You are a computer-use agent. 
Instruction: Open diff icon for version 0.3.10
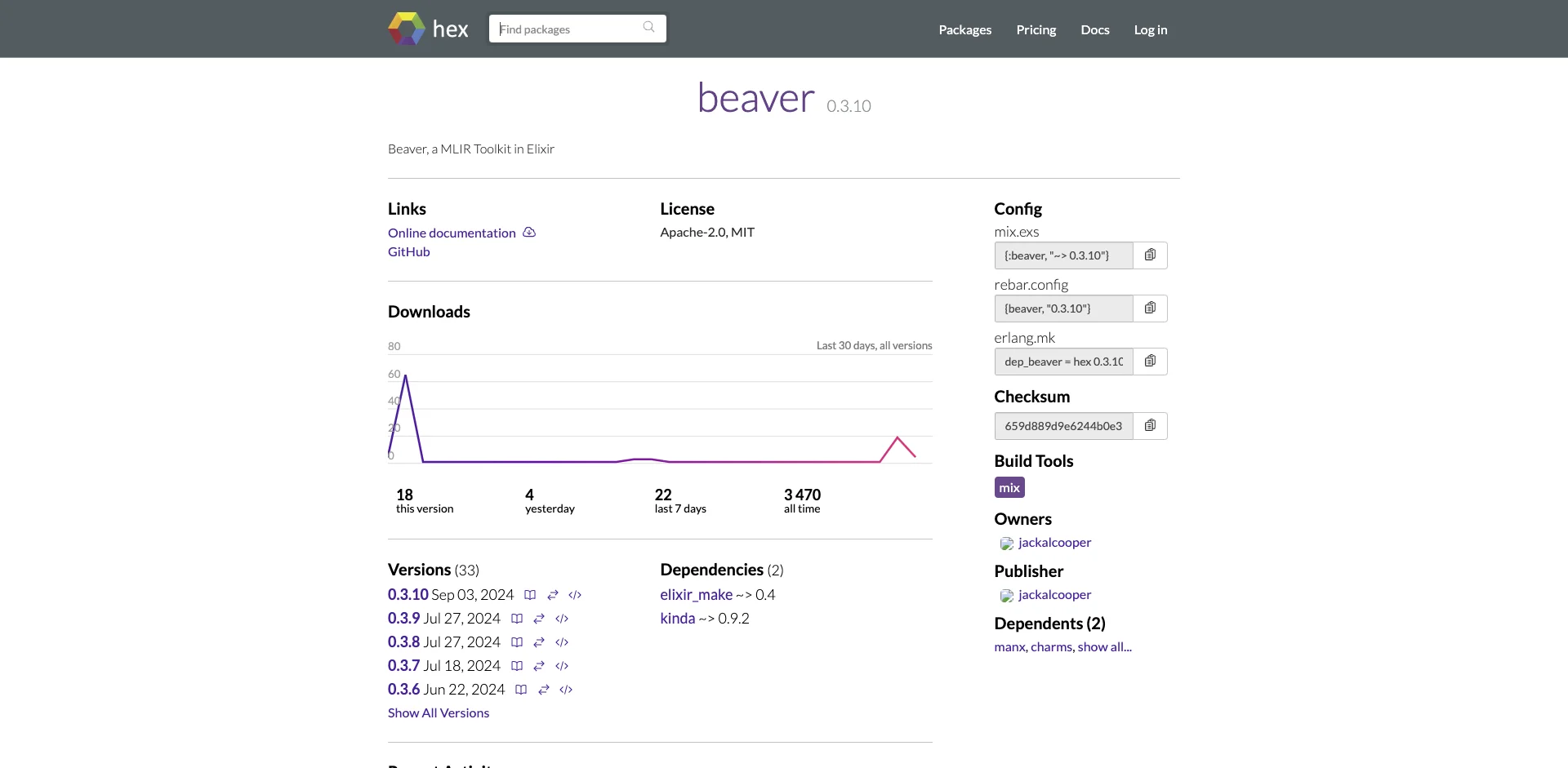click(x=553, y=595)
